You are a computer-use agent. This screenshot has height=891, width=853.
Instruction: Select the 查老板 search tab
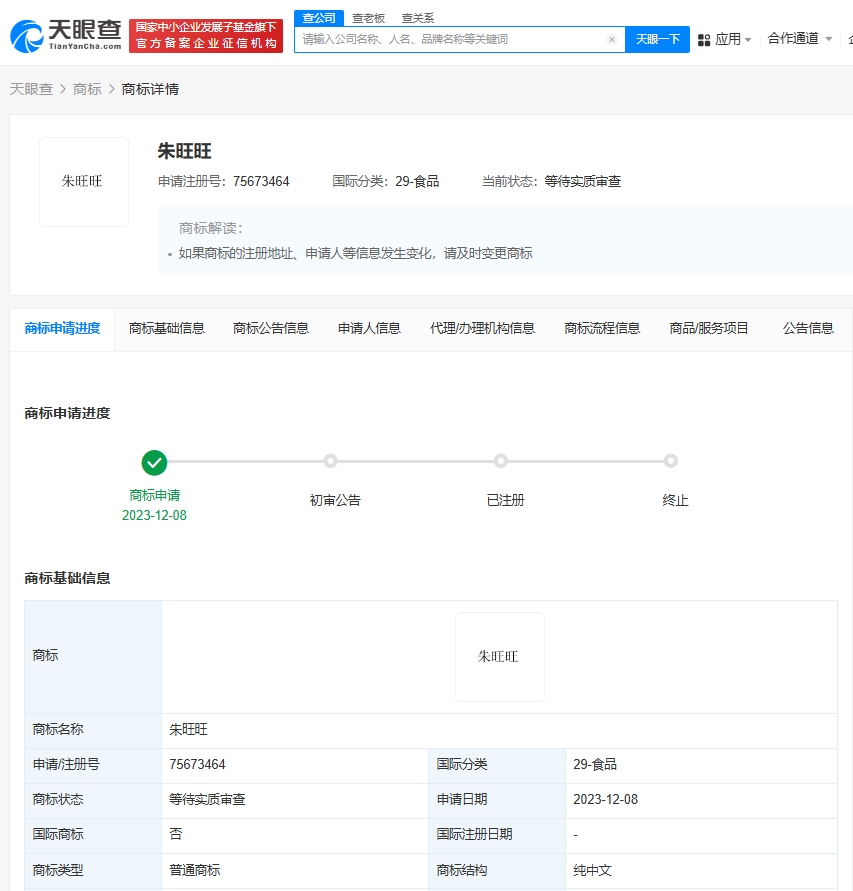(x=368, y=18)
